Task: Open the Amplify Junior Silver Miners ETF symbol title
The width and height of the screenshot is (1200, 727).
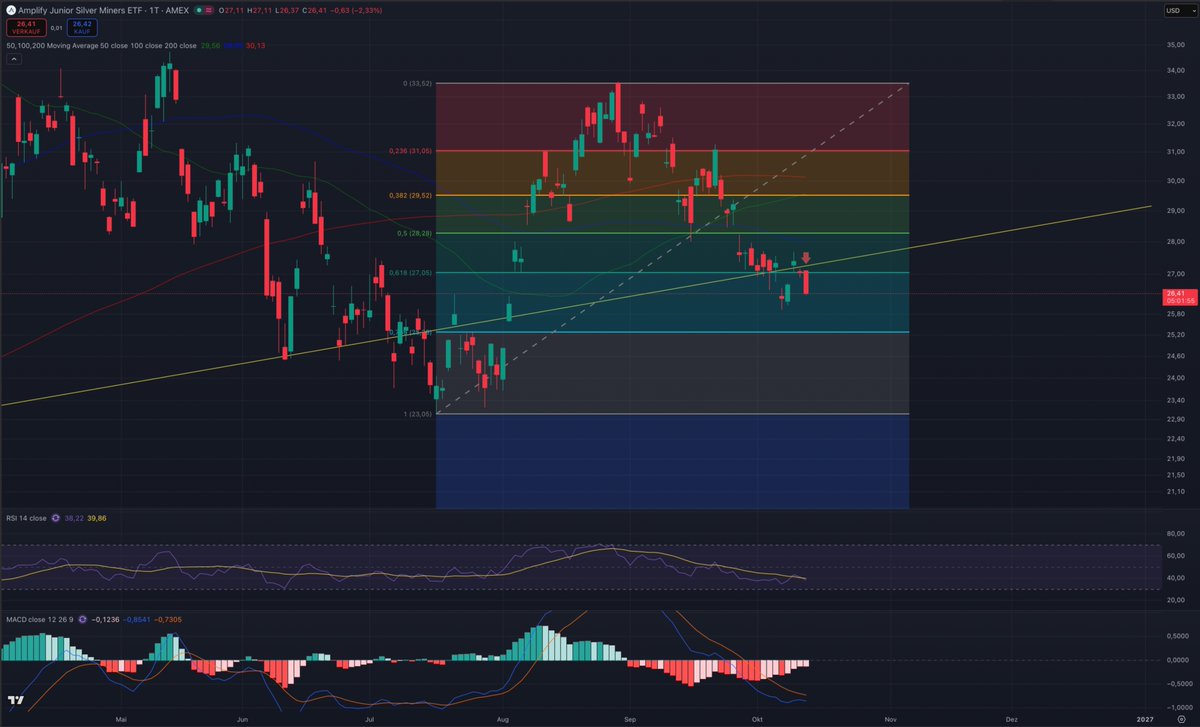Action: pos(103,10)
